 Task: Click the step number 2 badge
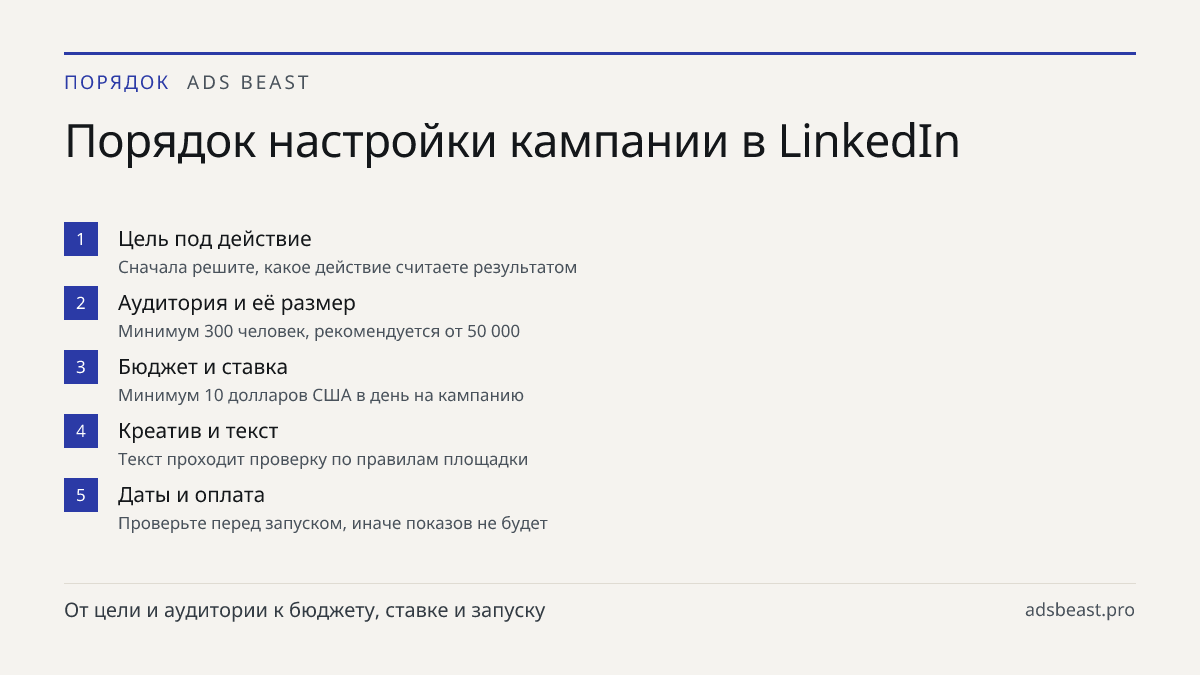(x=81, y=303)
